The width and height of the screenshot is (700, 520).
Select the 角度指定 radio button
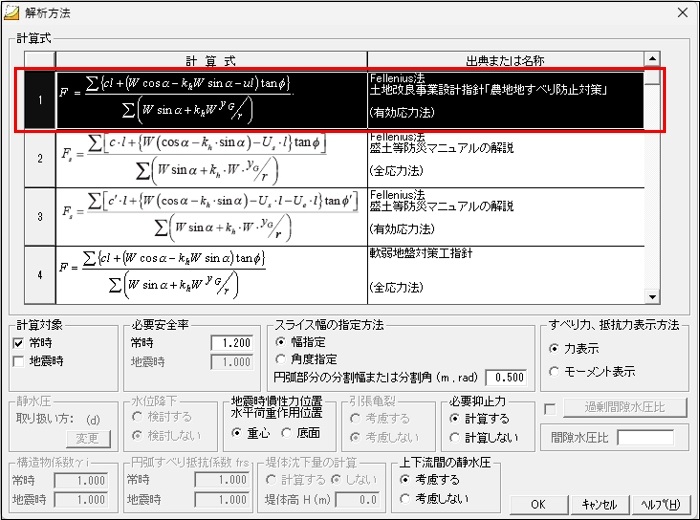[280, 359]
